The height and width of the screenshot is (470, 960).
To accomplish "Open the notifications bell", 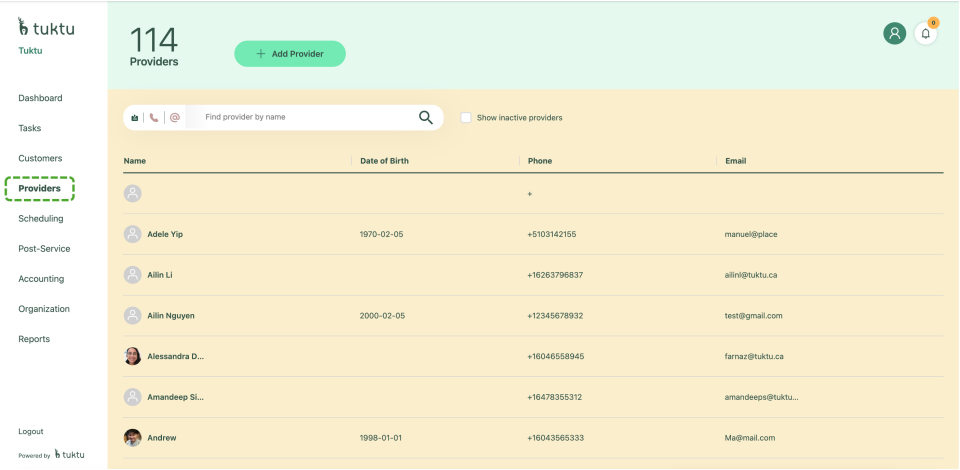I will click(x=926, y=33).
